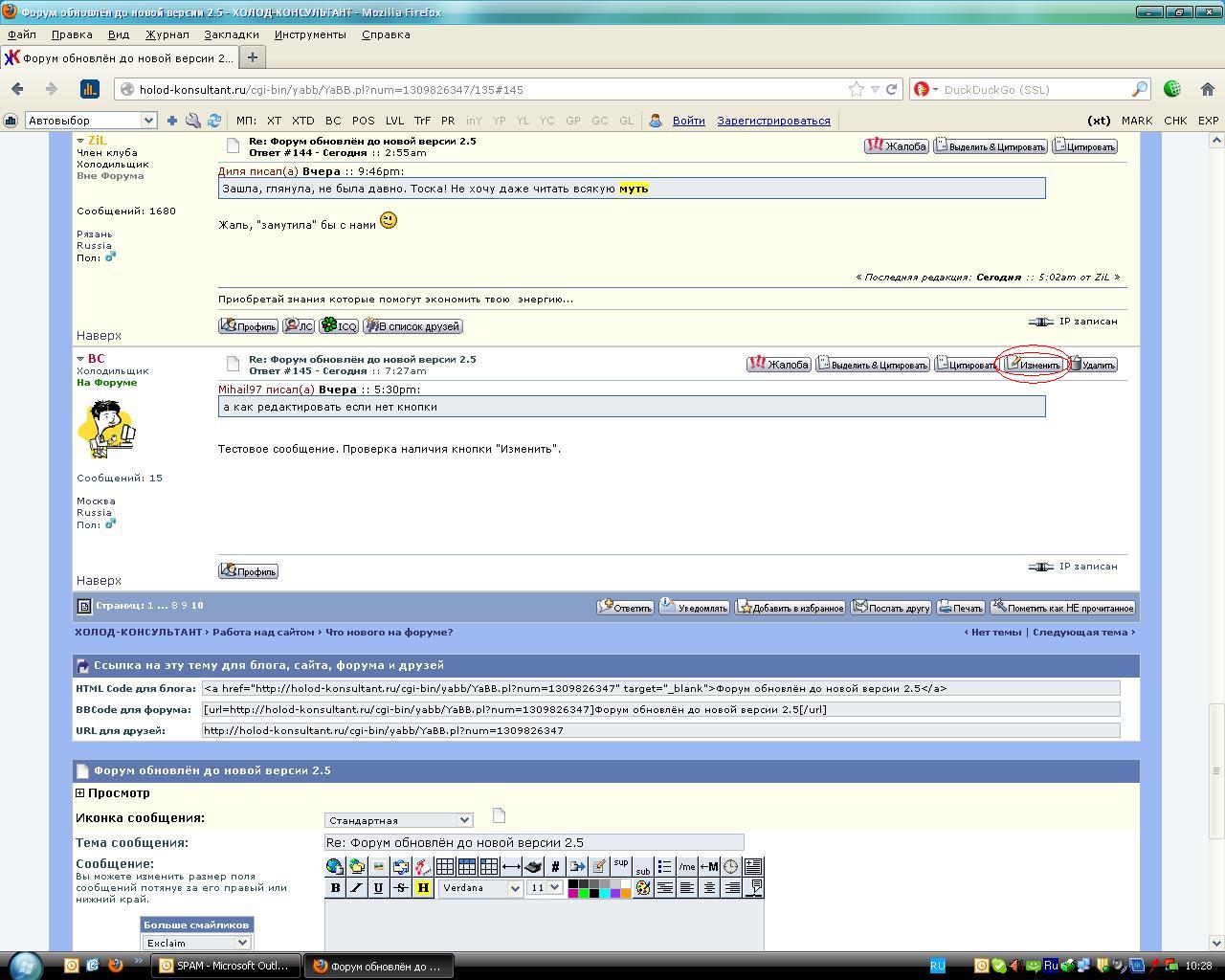Click wrench icon in extension toolbar

click(192, 121)
